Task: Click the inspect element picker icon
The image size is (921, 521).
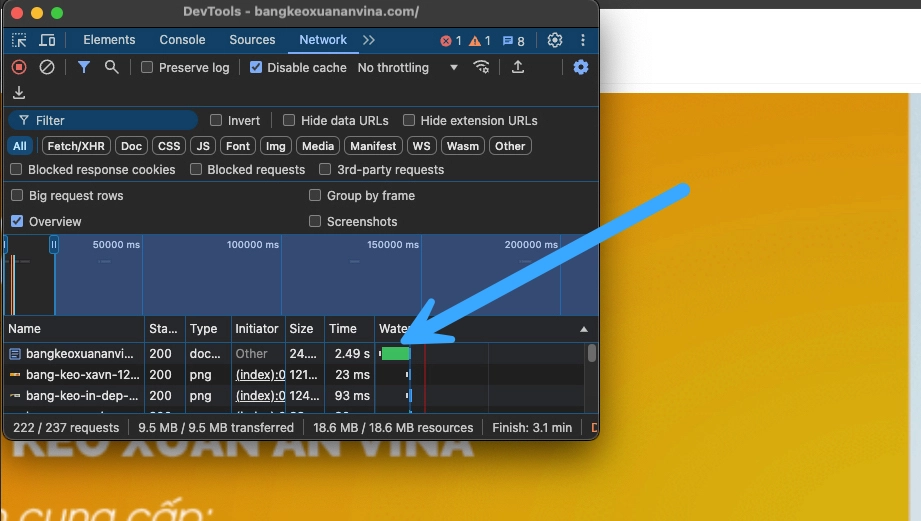Action: [19, 40]
